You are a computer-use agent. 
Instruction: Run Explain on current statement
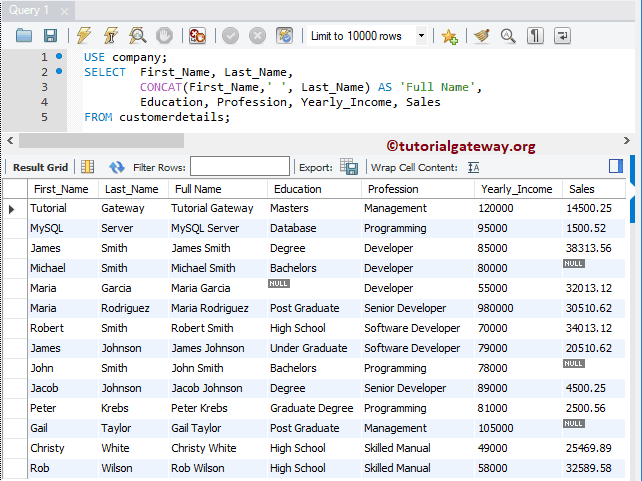(138, 36)
